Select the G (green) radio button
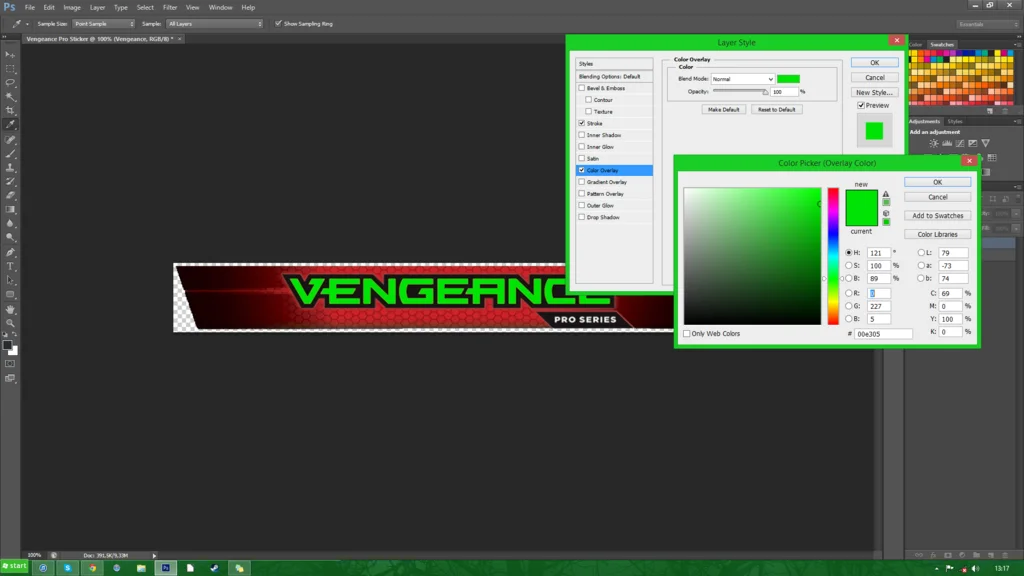Screen dimensions: 1024x576 [849, 306]
